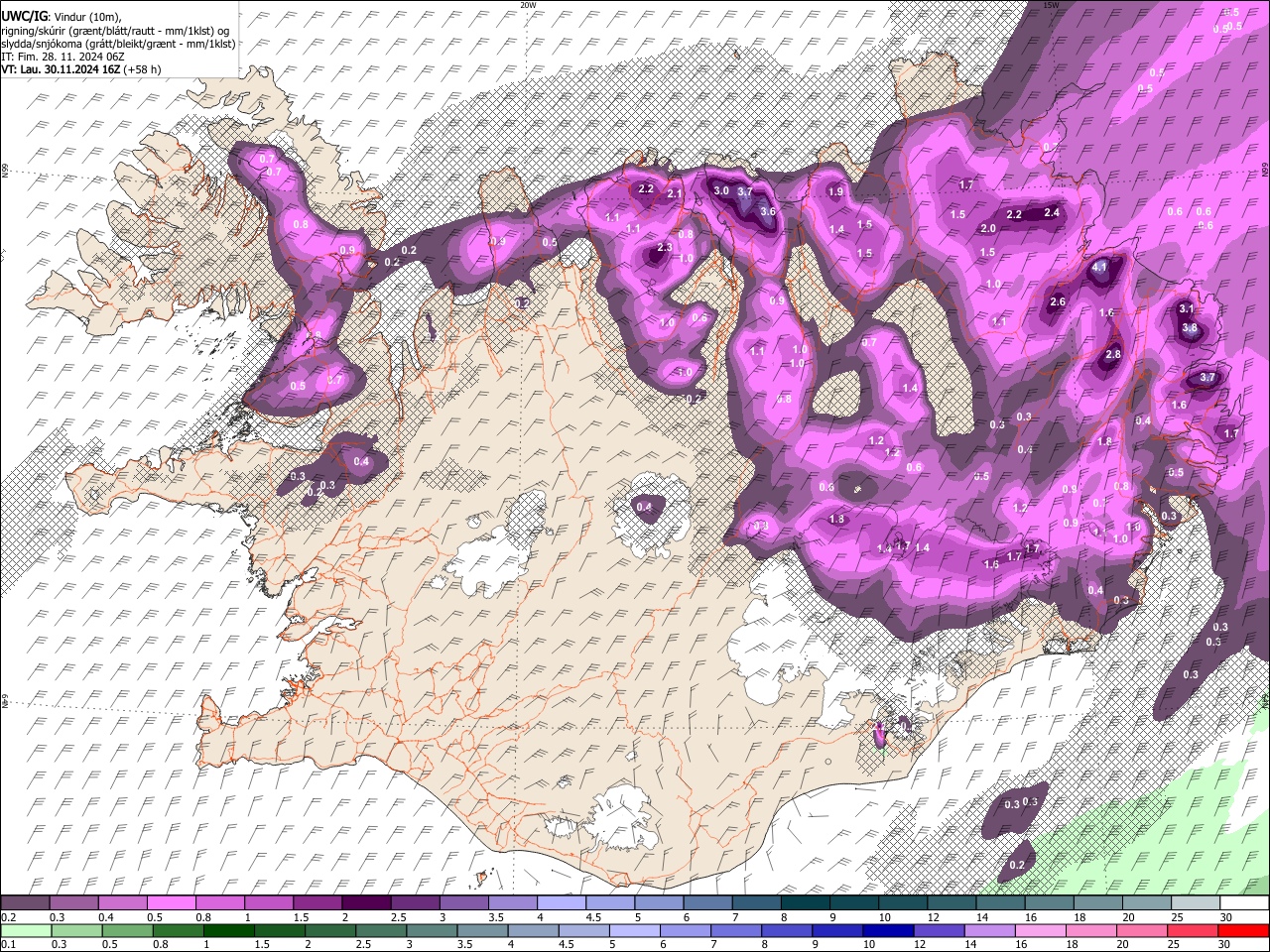Viewport: 1270px width, 952px height.
Task: Click the 3.6 snowfall value on the map
Action: click(x=767, y=211)
